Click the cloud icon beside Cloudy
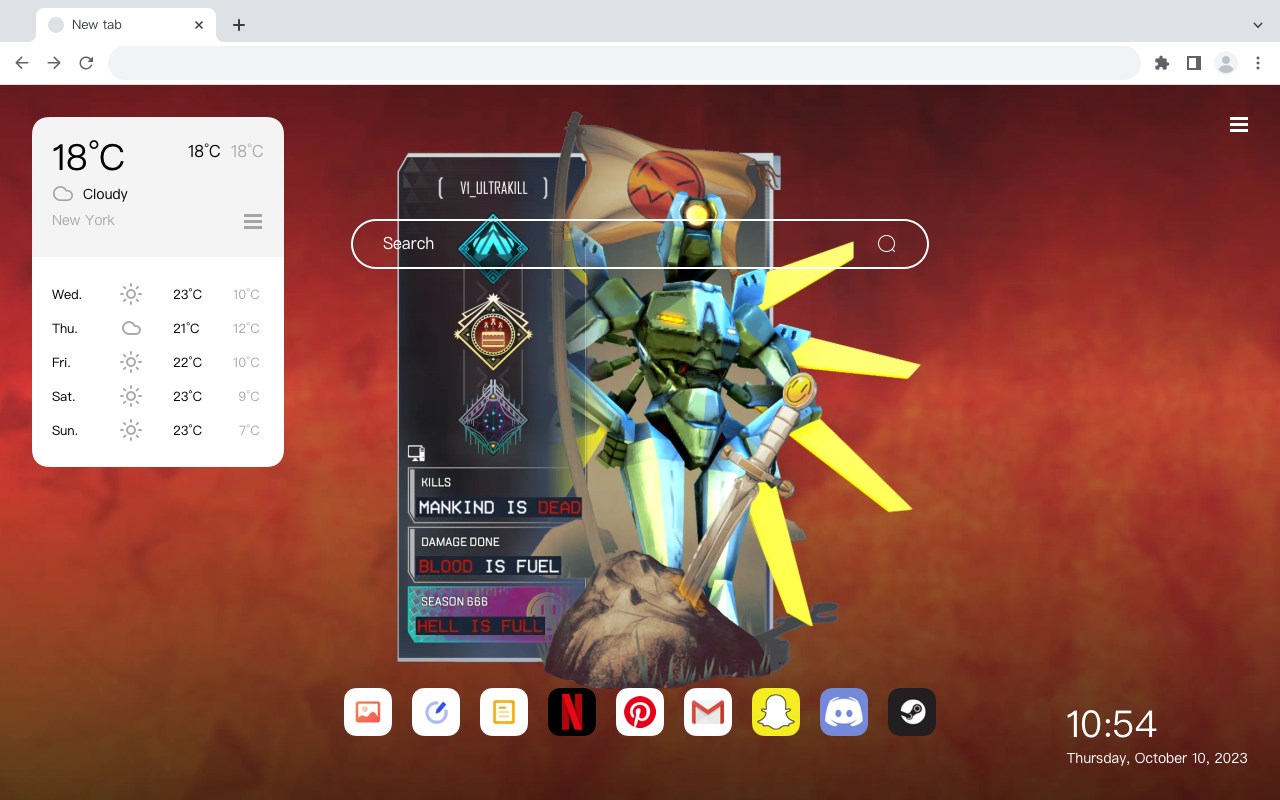This screenshot has height=800, width=1280. (63, 194)
